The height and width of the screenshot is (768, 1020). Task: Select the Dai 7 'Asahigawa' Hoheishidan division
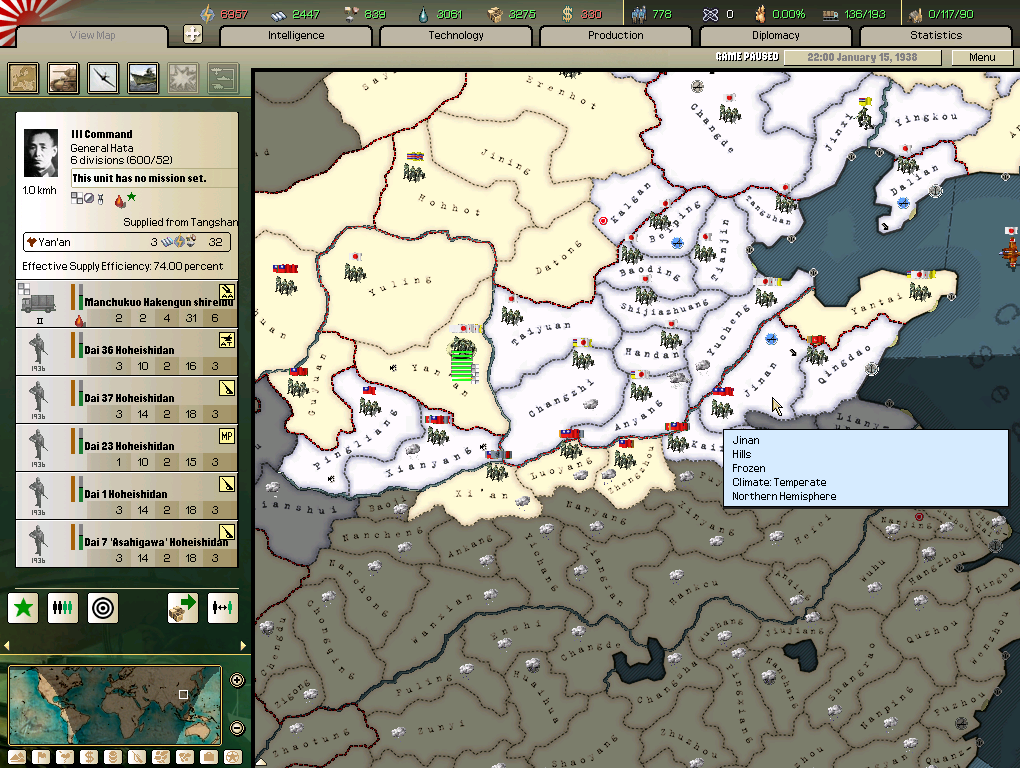coord(127,544)
